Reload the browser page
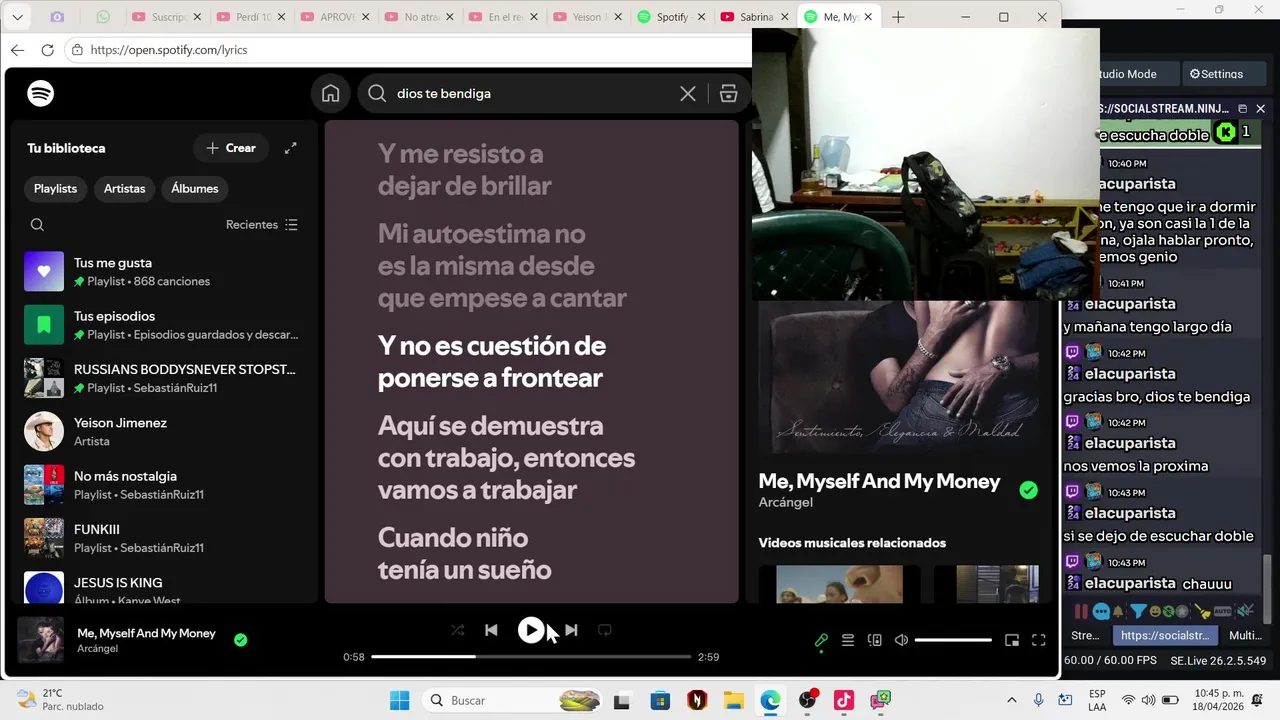This screenshot has height=720, width=1280. 47,50
